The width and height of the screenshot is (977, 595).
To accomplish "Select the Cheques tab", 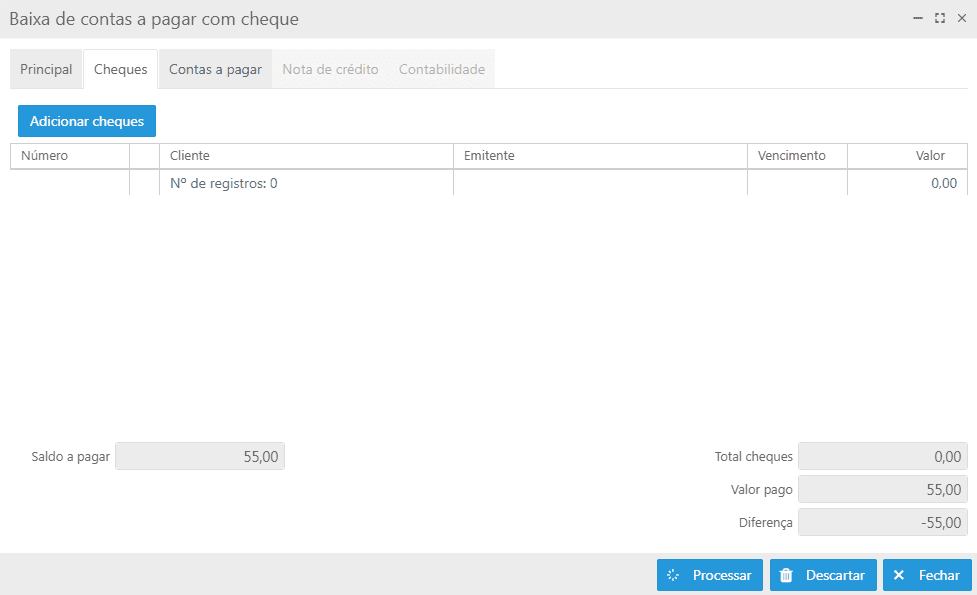I will coord(120,69).
